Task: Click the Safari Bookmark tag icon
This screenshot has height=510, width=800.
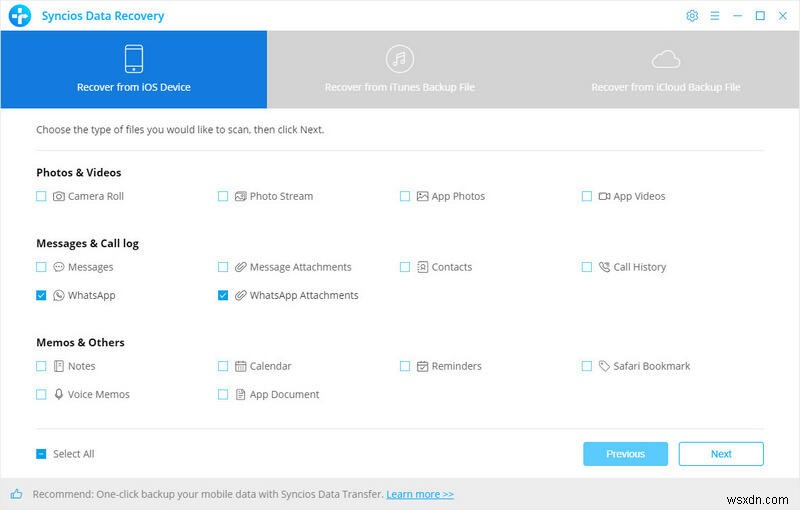Action: pos(604,366)
